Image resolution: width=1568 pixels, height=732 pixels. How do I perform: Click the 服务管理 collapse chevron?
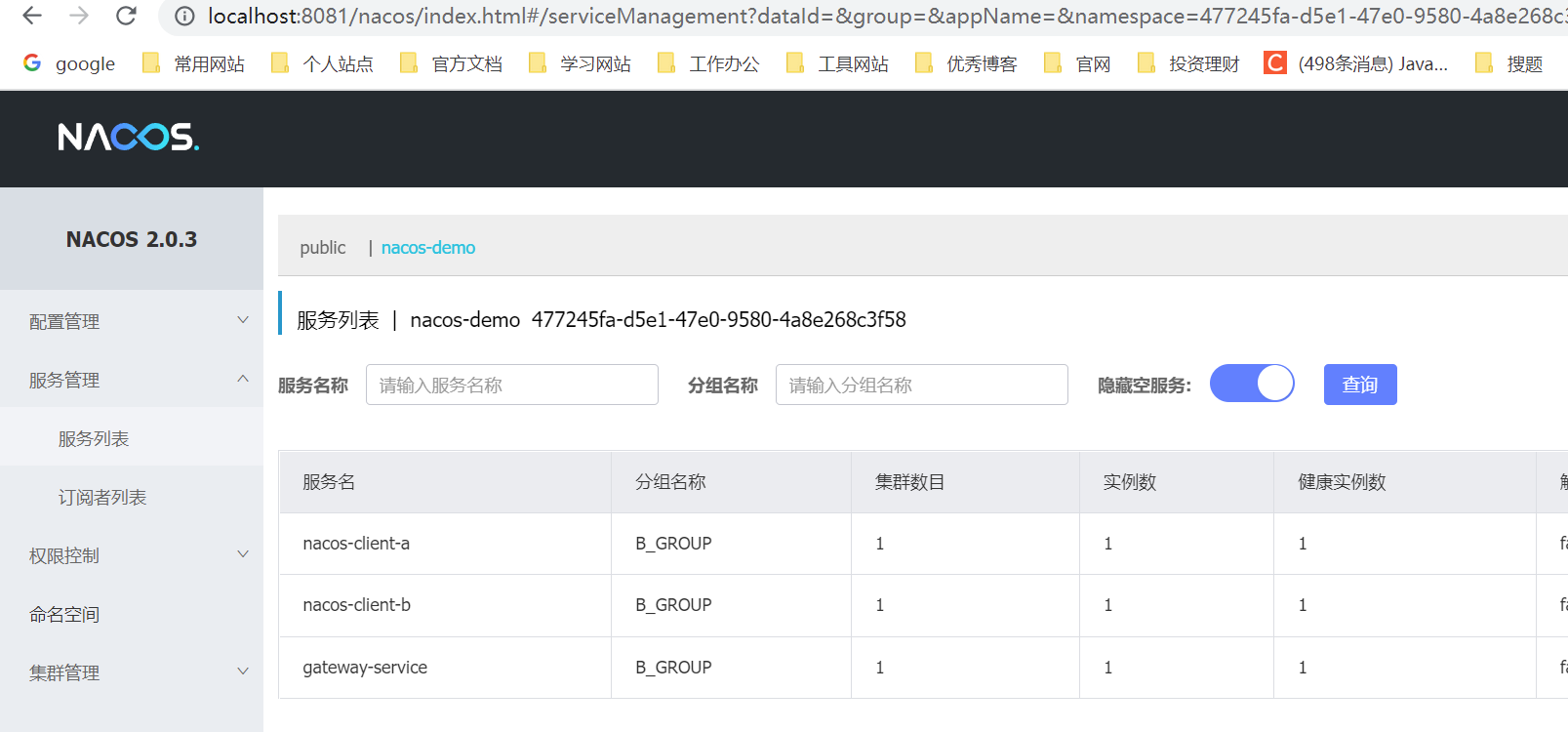click(243, 379)
